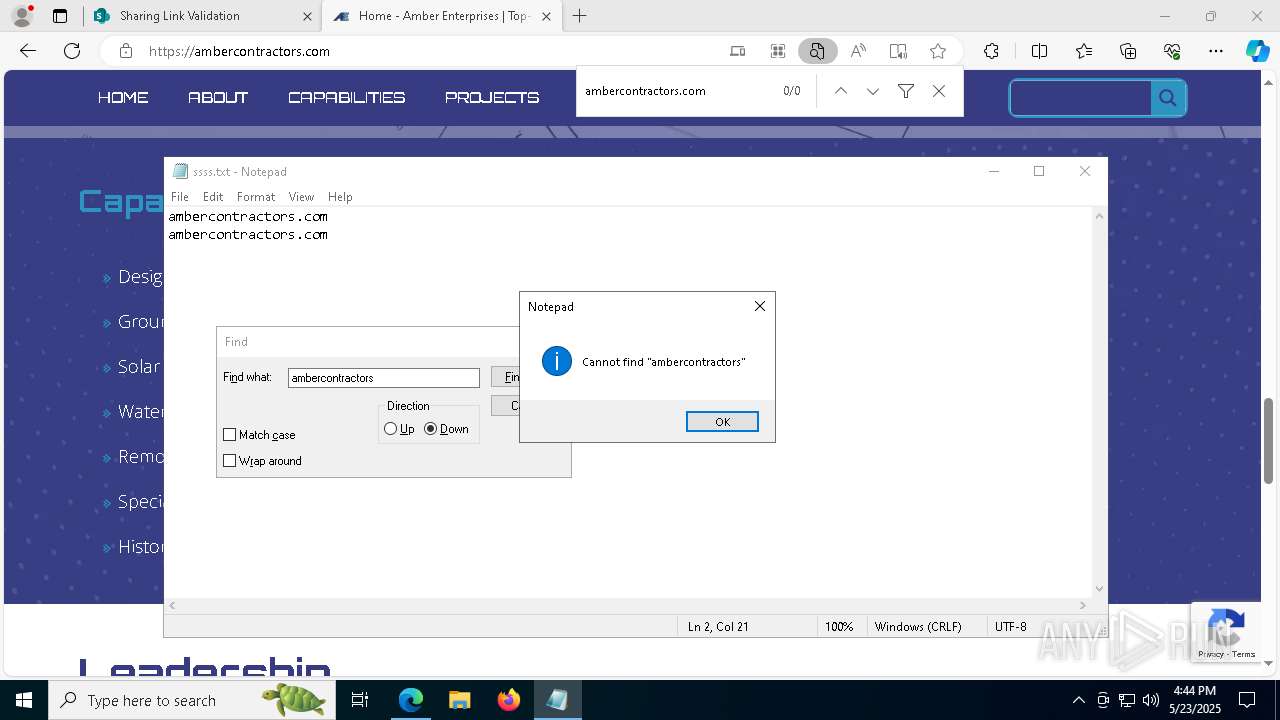Open the Extensions puzzle icon
Viewport: 1280px width, 720px height.
tap(991, 51)
